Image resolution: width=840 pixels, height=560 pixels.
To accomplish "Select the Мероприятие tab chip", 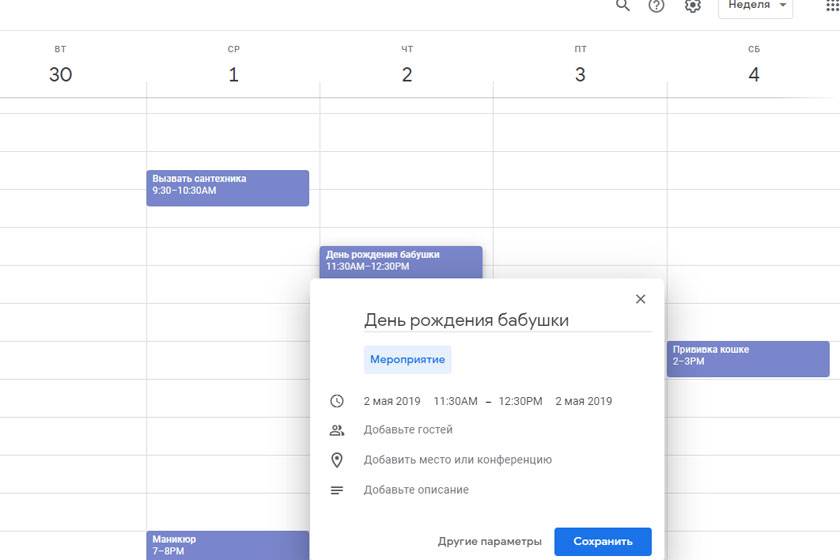I will [x=407, y=359].
